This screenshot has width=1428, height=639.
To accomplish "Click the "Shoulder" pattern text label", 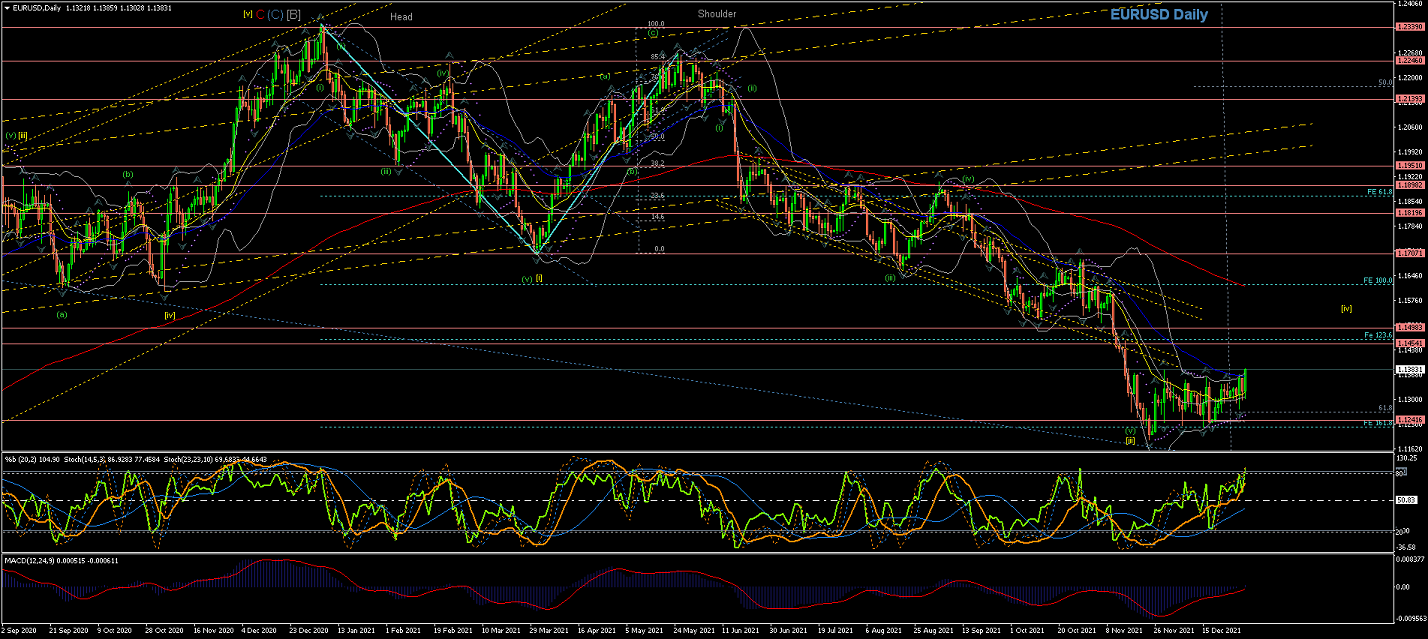I will 717,15.
